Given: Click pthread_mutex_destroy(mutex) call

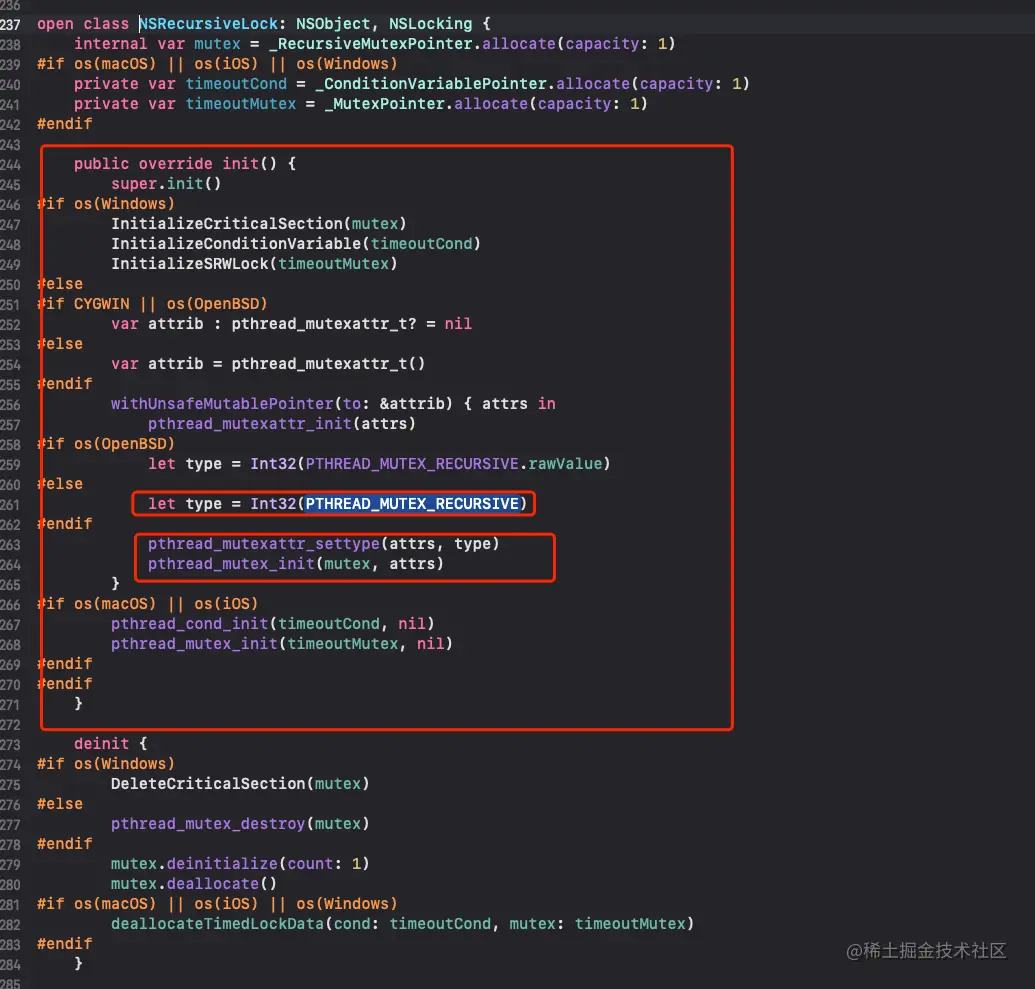Looking at the screenshot, I should point(240,824).
